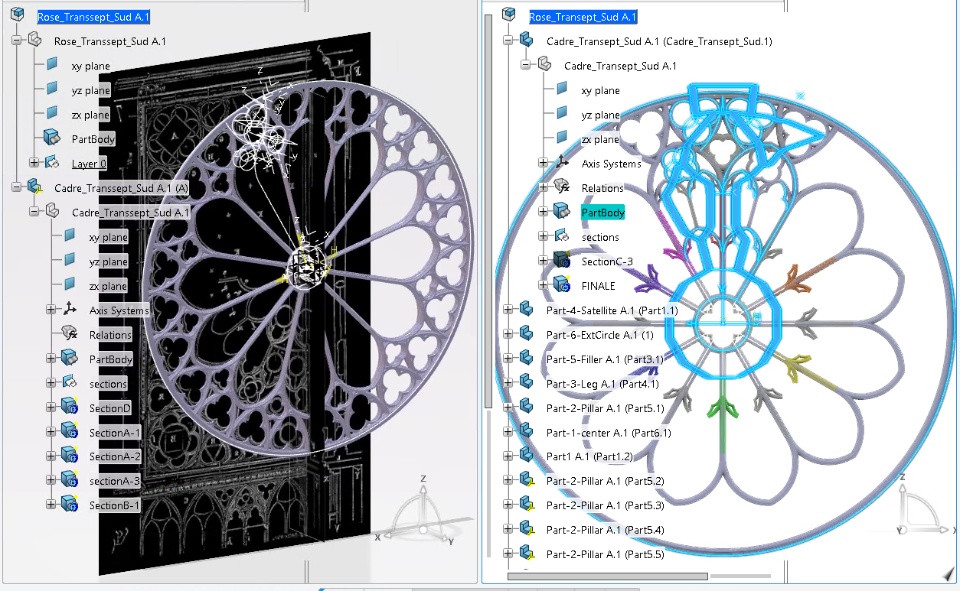Image resolution: width=960 pixels, height=591 pixels.
Task: Collapse Cadre_Transsept_Sud A.1 (A) node in left tree
Action: pyautogui.click(x=17, y=187)
